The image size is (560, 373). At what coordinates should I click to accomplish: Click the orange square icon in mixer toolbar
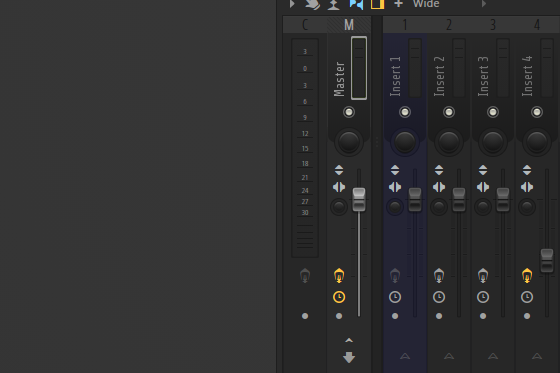(378, 4)
